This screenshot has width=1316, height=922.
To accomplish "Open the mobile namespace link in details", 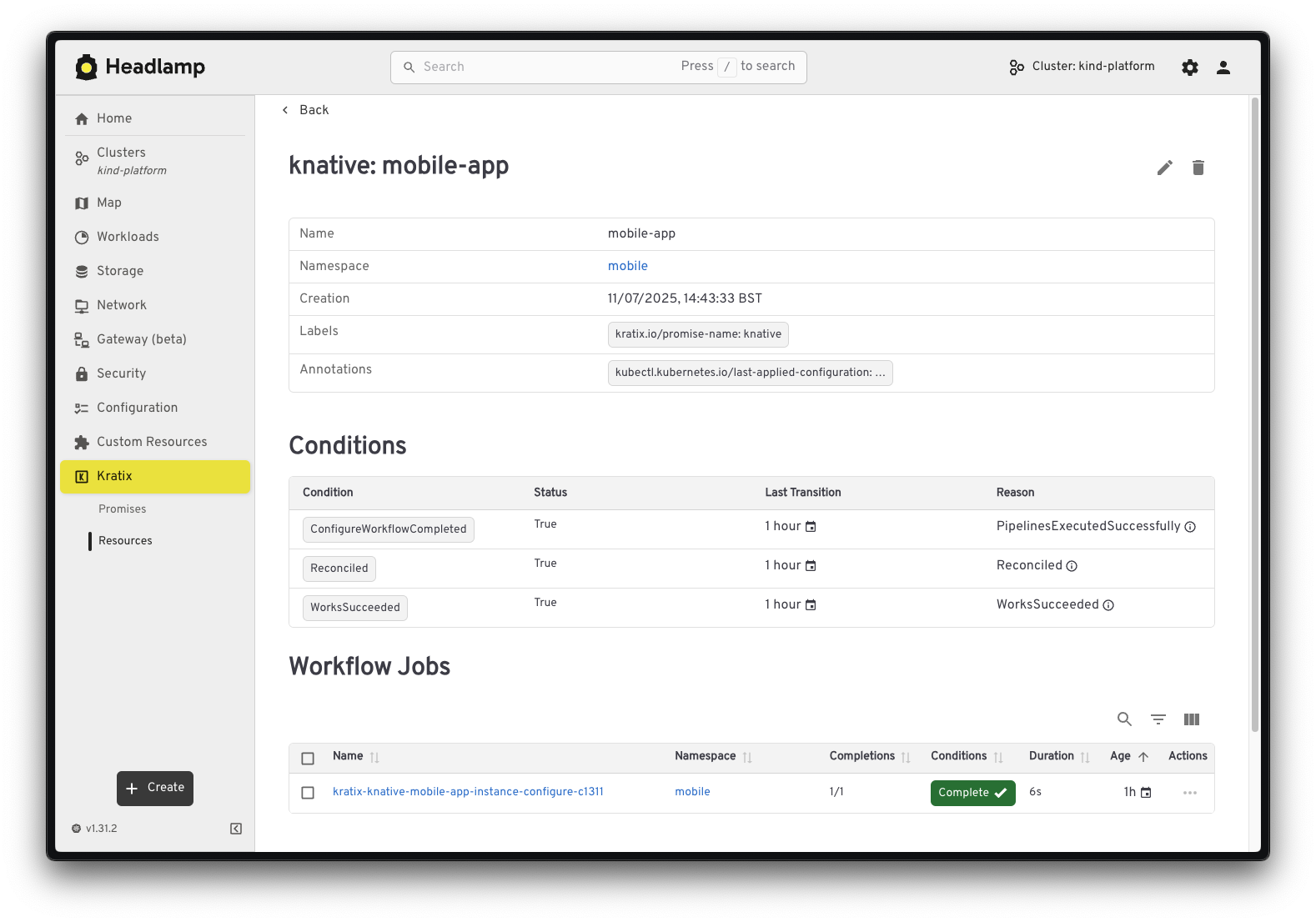I will coord(627,266).
